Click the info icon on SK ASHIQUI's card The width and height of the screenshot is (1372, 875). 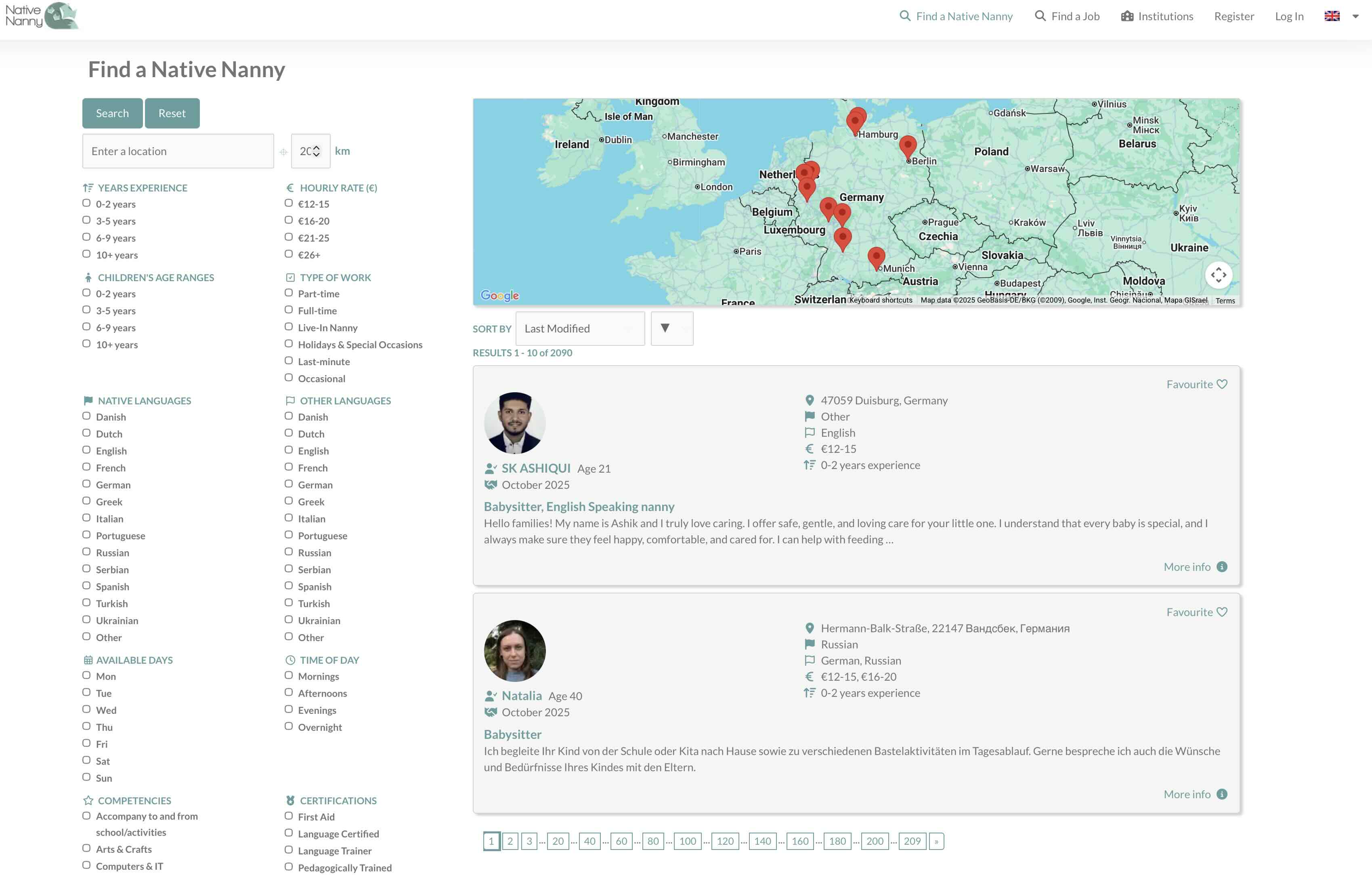(x=1221, y=567)
